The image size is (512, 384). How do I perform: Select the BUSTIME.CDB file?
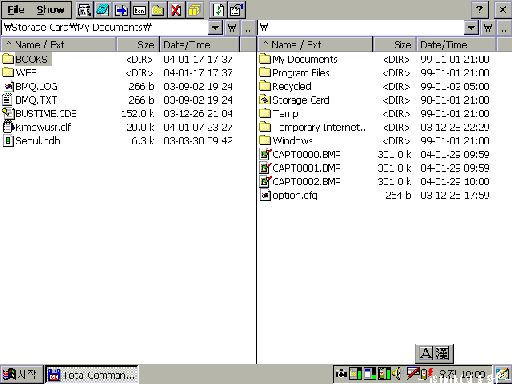[40, 114]
